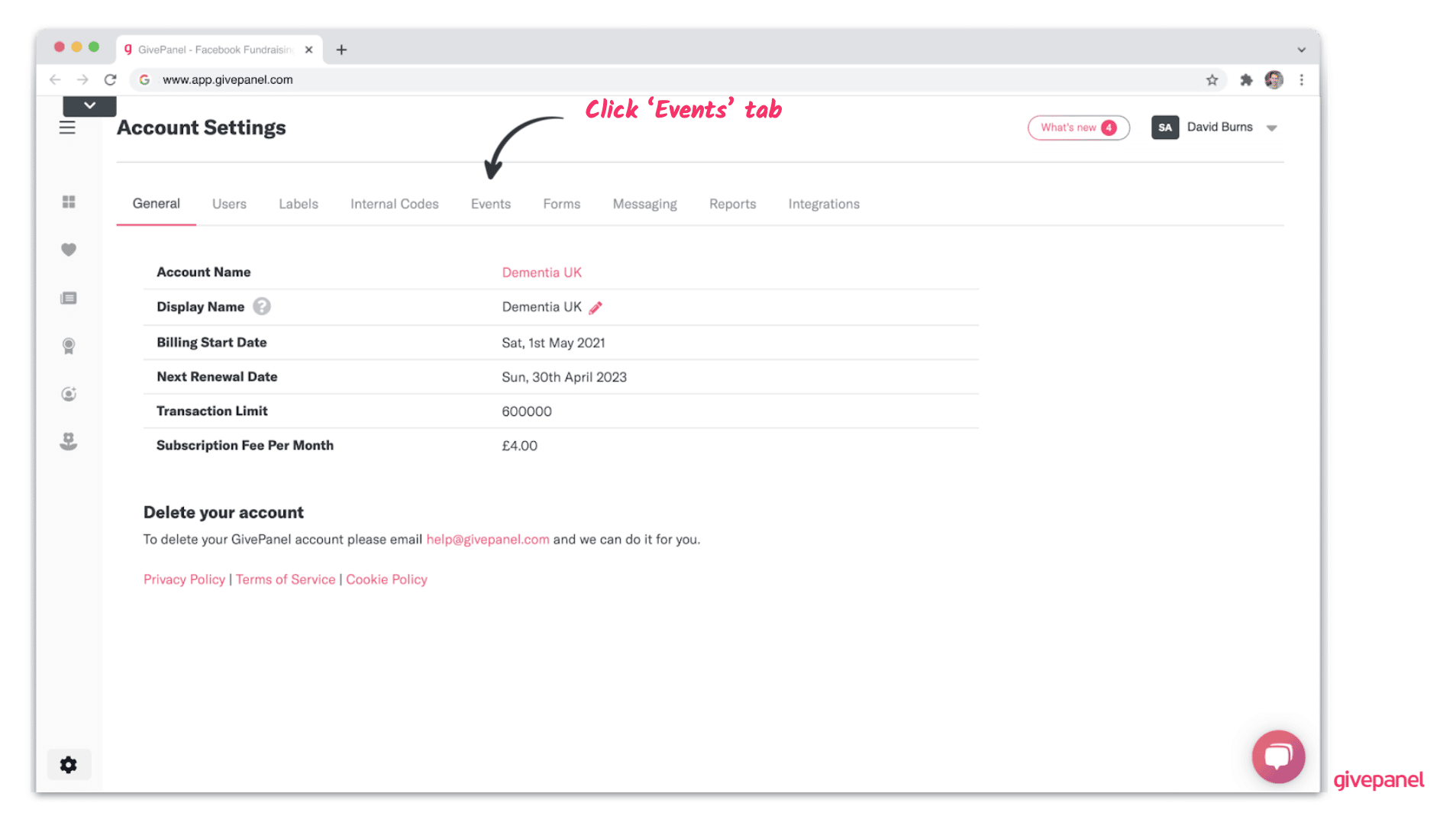This screenshot has width=1456, height=816.
Task: Click the 'Transaction Limit' label
Action: [x=211, y=411]
